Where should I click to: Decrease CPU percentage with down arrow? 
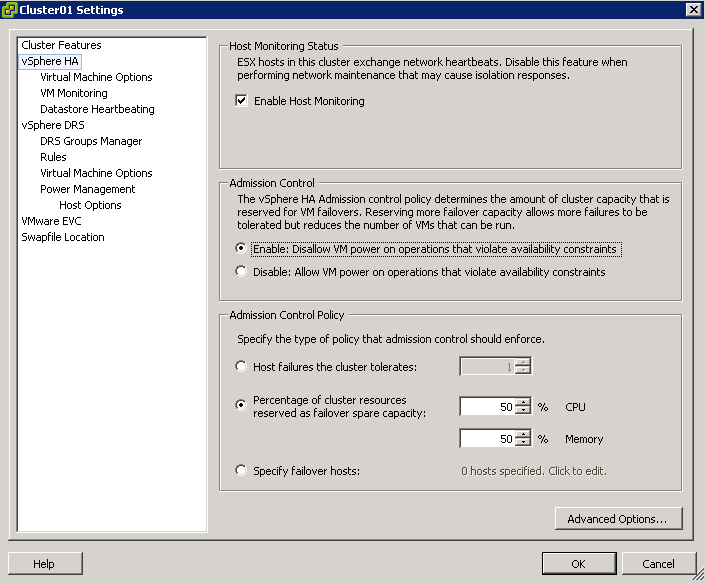click(x=523, y=411)
